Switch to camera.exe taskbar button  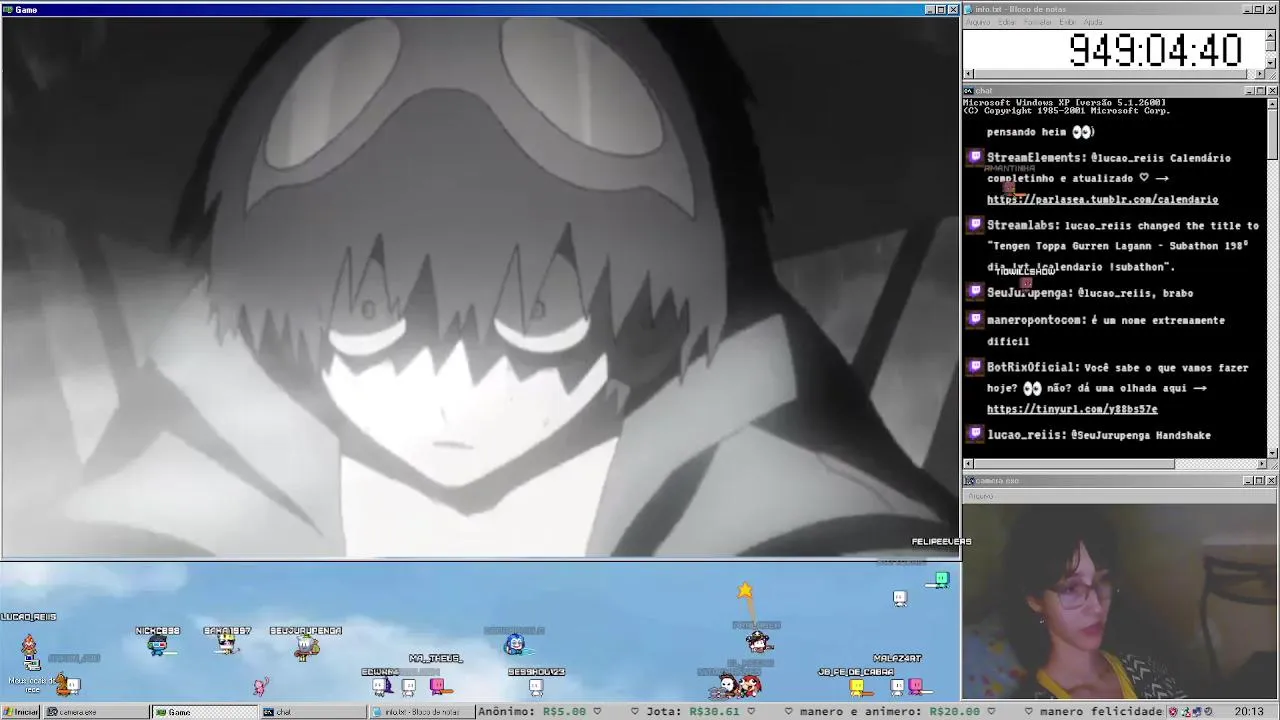pos(96,712)
